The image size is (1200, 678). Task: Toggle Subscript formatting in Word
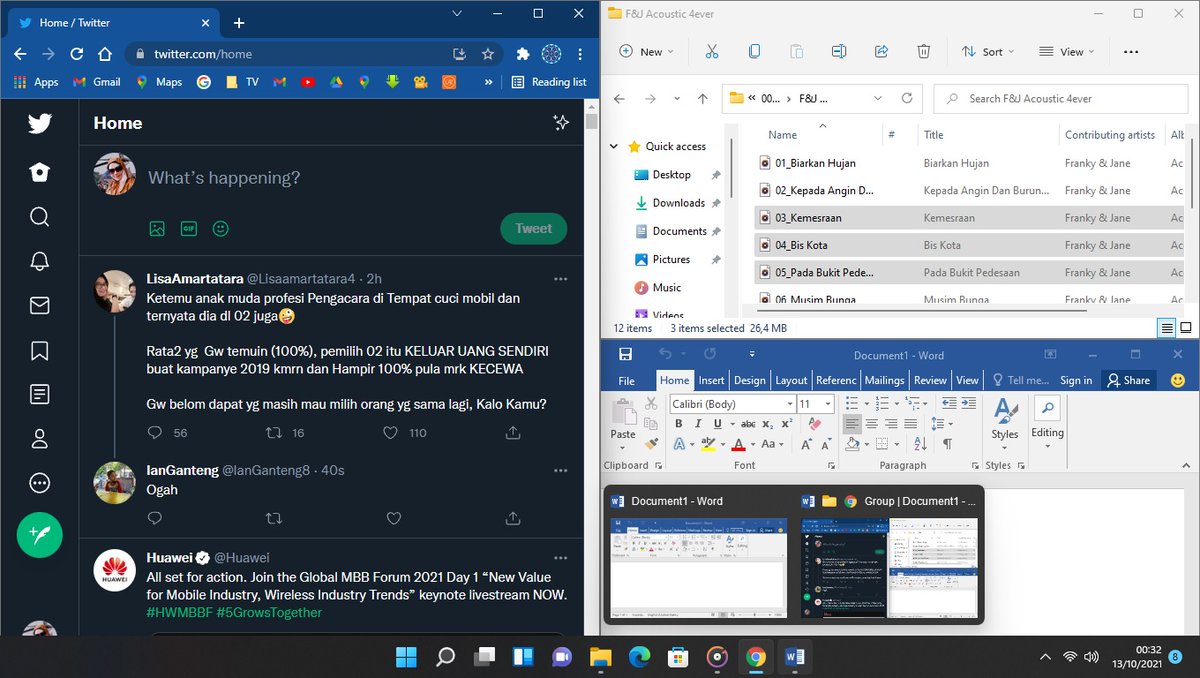click(x=770, y=424)
